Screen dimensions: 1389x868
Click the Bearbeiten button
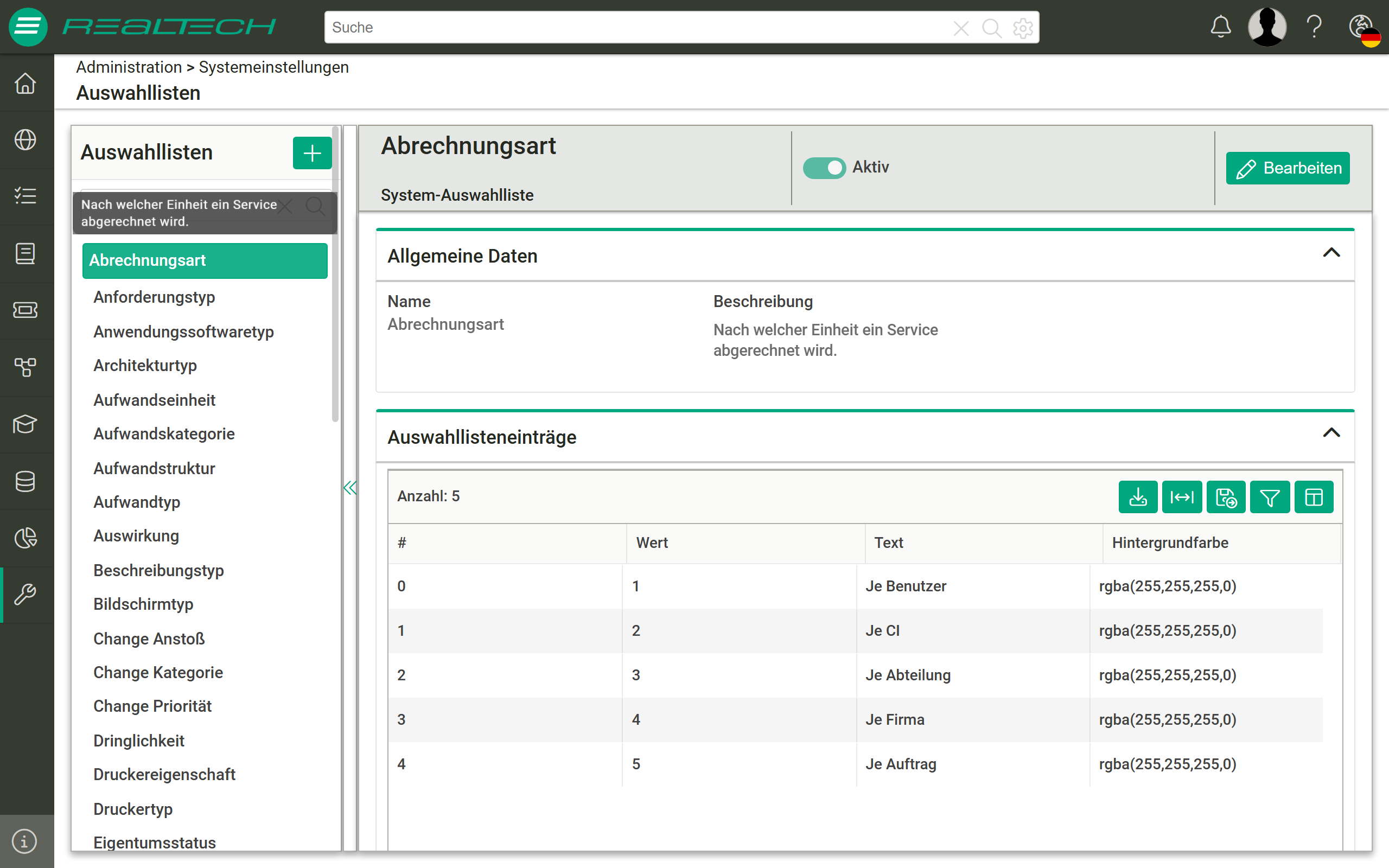pos(1288,168)
